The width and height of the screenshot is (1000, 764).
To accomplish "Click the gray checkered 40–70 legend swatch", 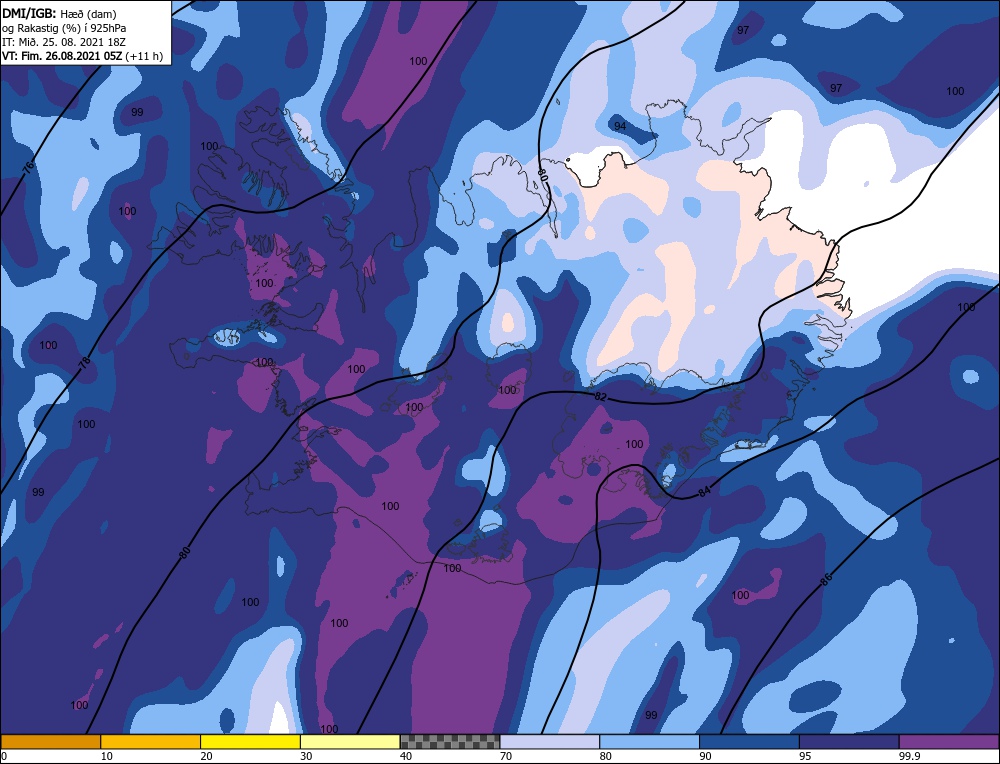I will [x=450, y=742].
